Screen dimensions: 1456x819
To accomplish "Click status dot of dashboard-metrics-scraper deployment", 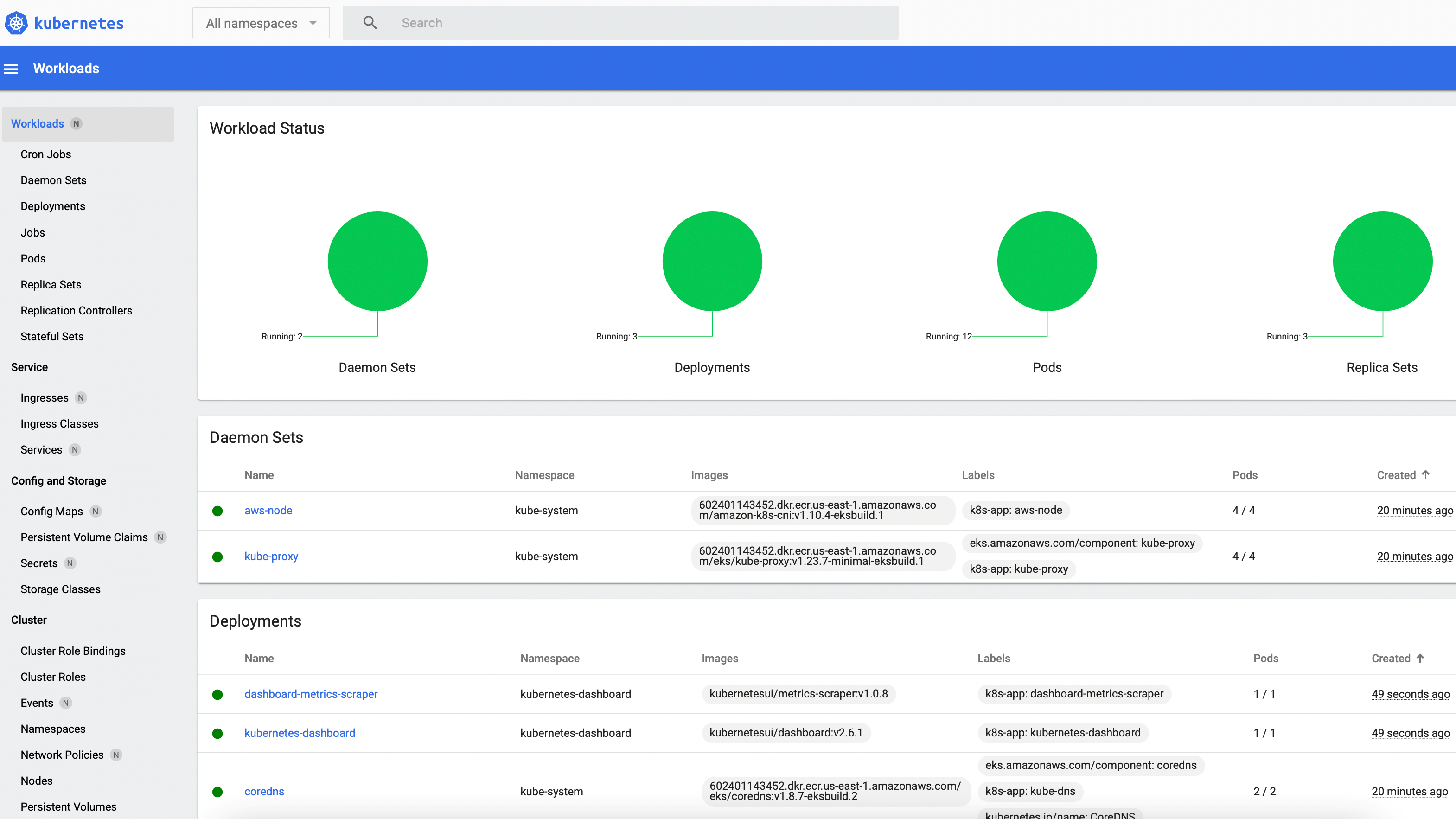I will coord(217,695).
